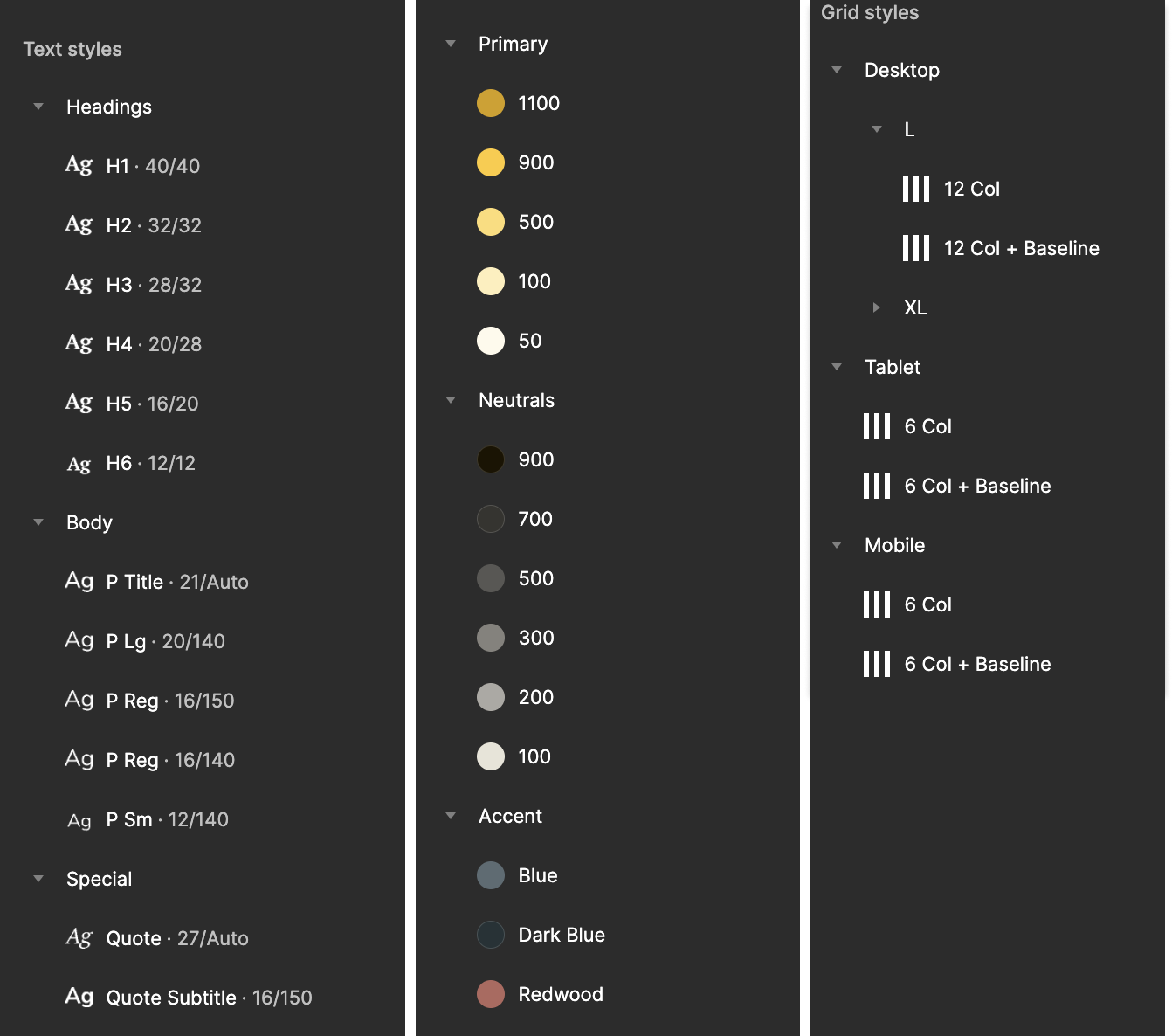
Task: Collapse the Neutrals color group
Action: tap(451, 400)
